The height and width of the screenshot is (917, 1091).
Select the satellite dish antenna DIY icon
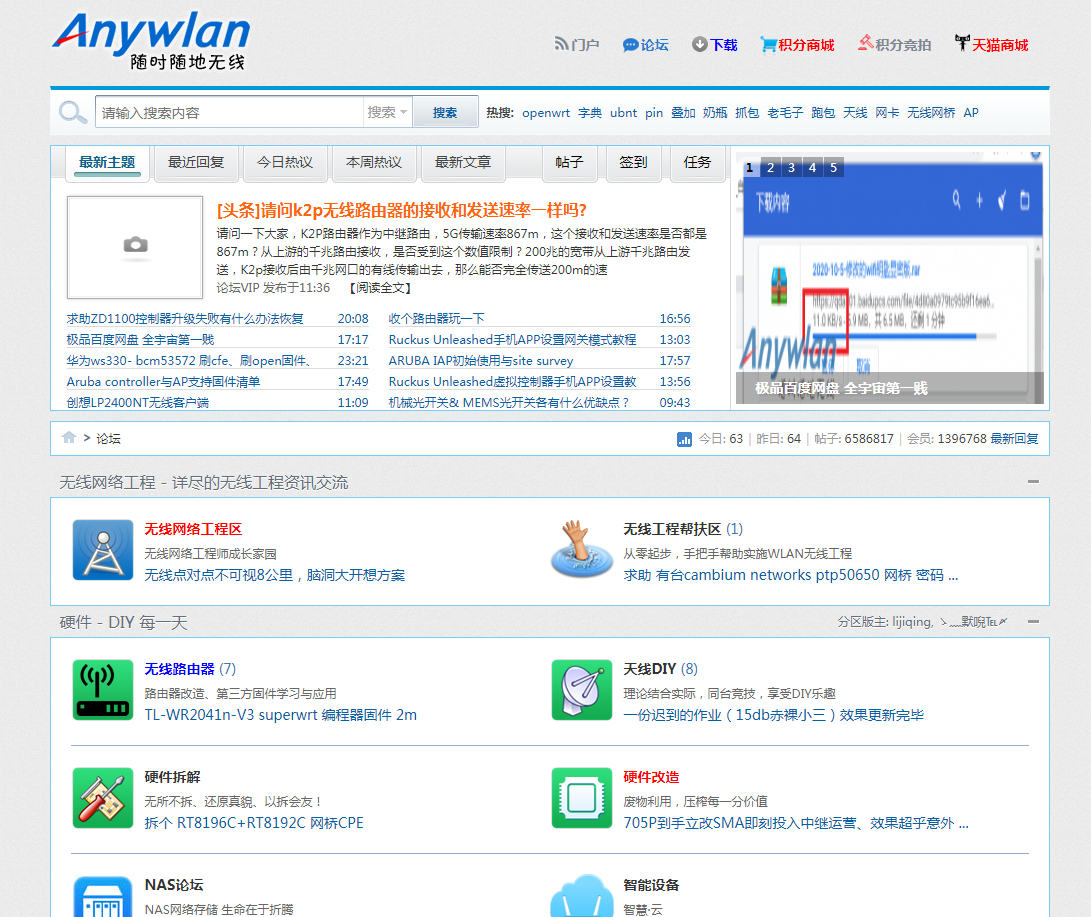tap(581, 689)
